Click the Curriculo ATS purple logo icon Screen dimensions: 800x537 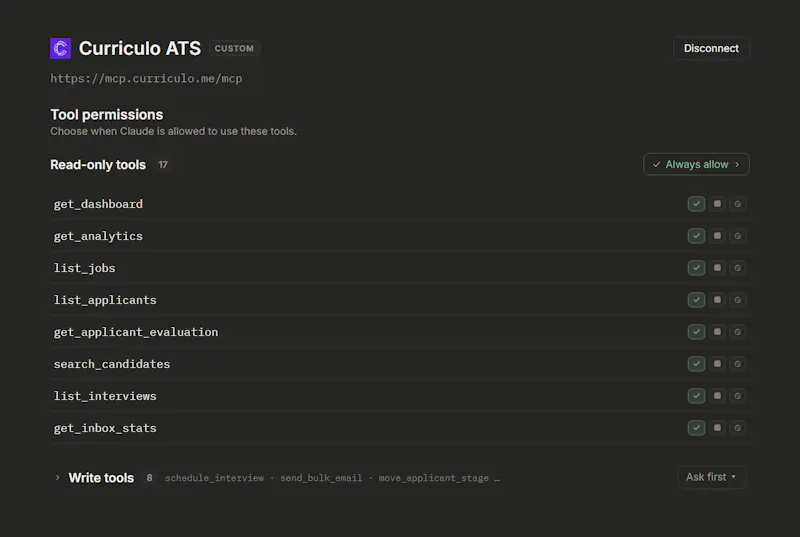[x=60, y=48]
